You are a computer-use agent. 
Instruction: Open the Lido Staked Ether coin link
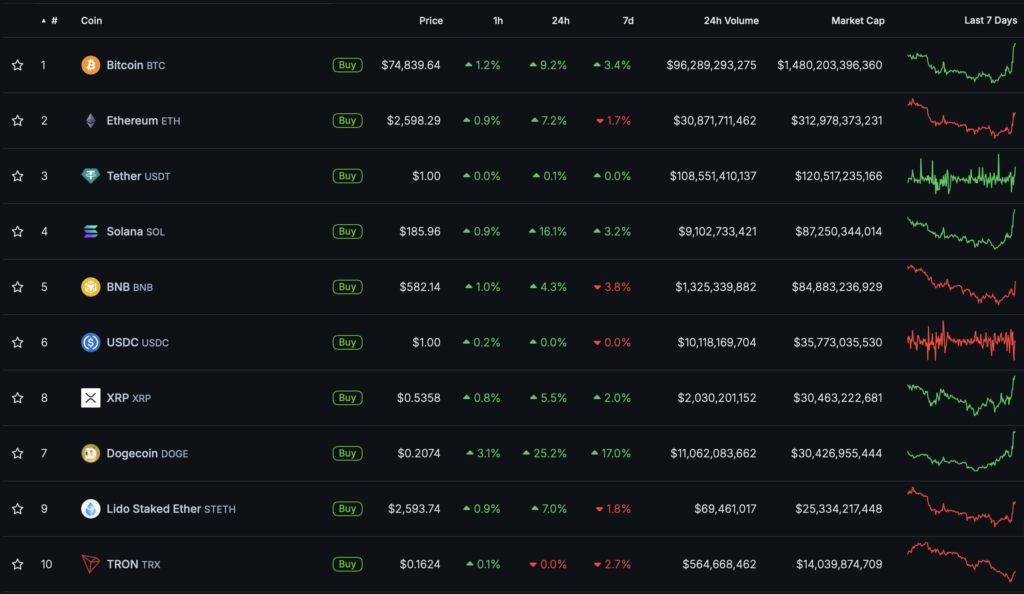154,509
